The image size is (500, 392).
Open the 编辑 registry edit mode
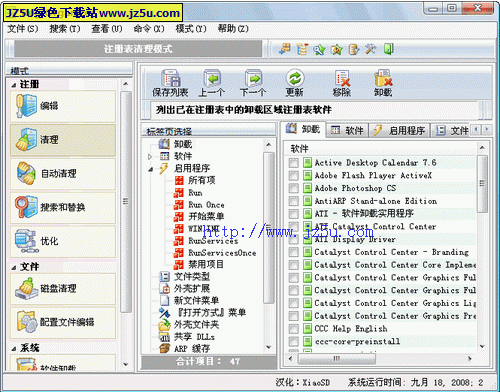pos(63,106)
